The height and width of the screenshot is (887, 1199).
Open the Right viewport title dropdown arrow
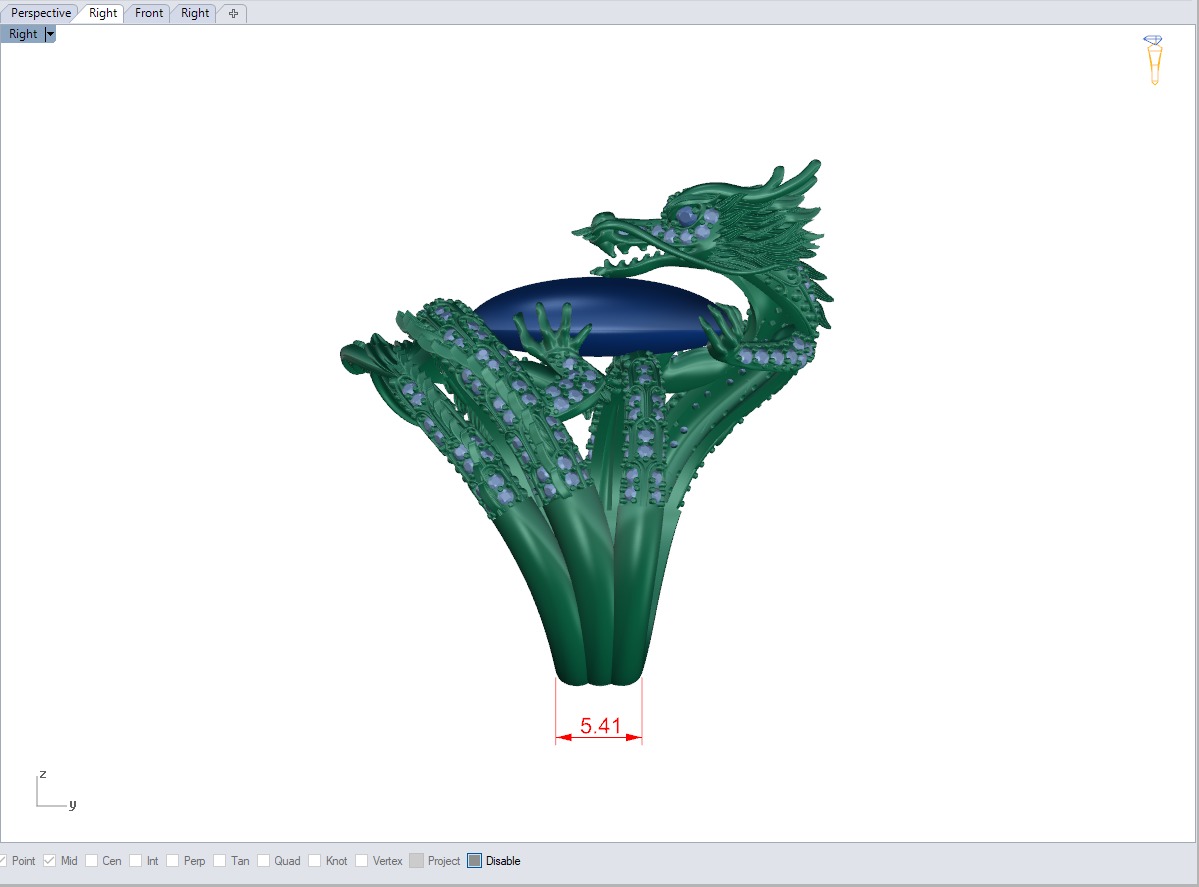pos(50,34)
